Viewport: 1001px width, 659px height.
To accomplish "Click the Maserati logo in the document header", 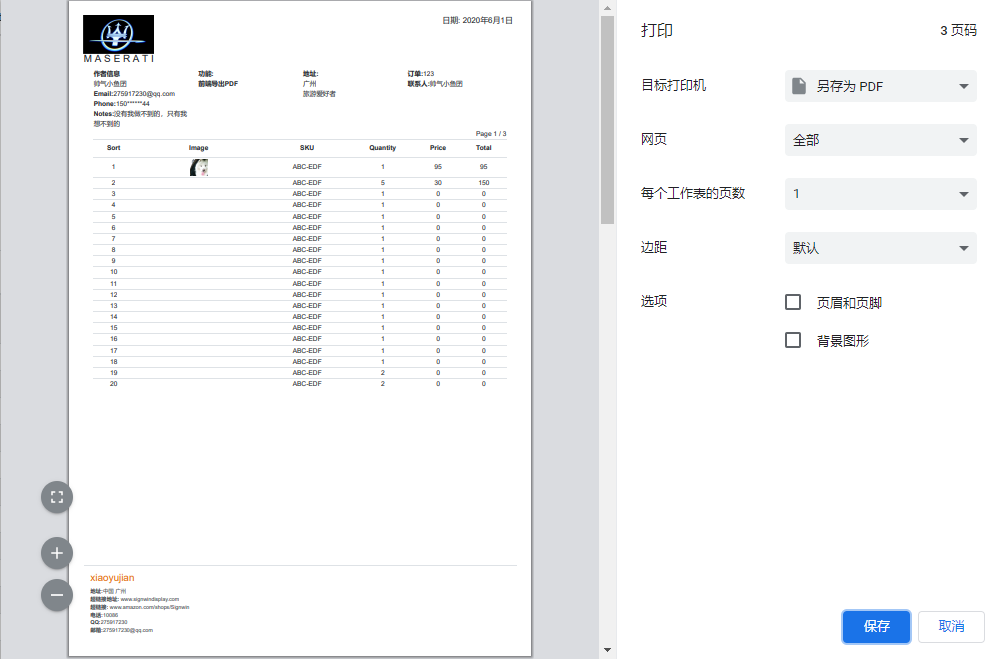I will click(x=118, y=35).
